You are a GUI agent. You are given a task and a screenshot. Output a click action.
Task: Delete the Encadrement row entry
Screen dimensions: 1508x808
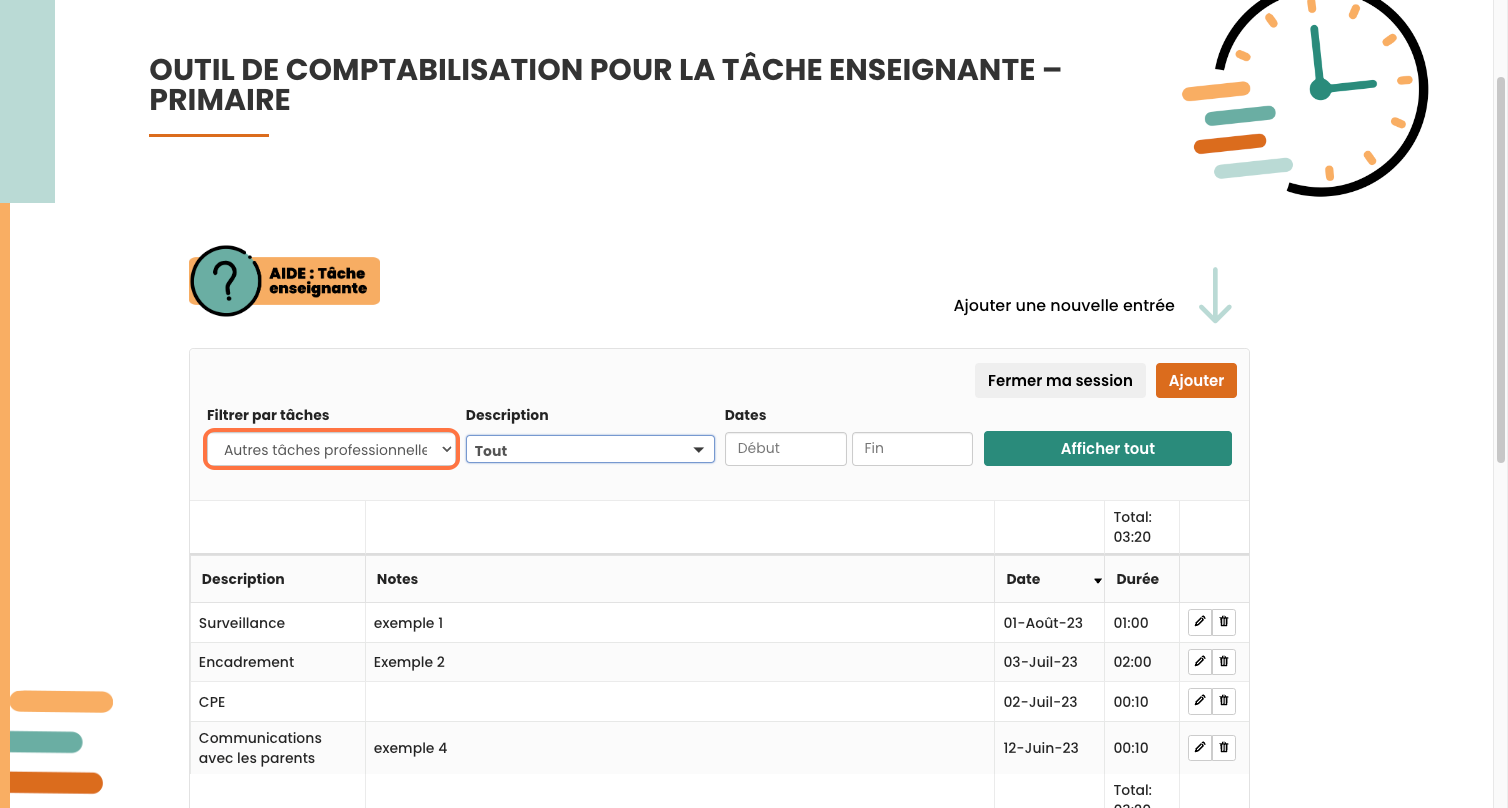click(1224, 662)
